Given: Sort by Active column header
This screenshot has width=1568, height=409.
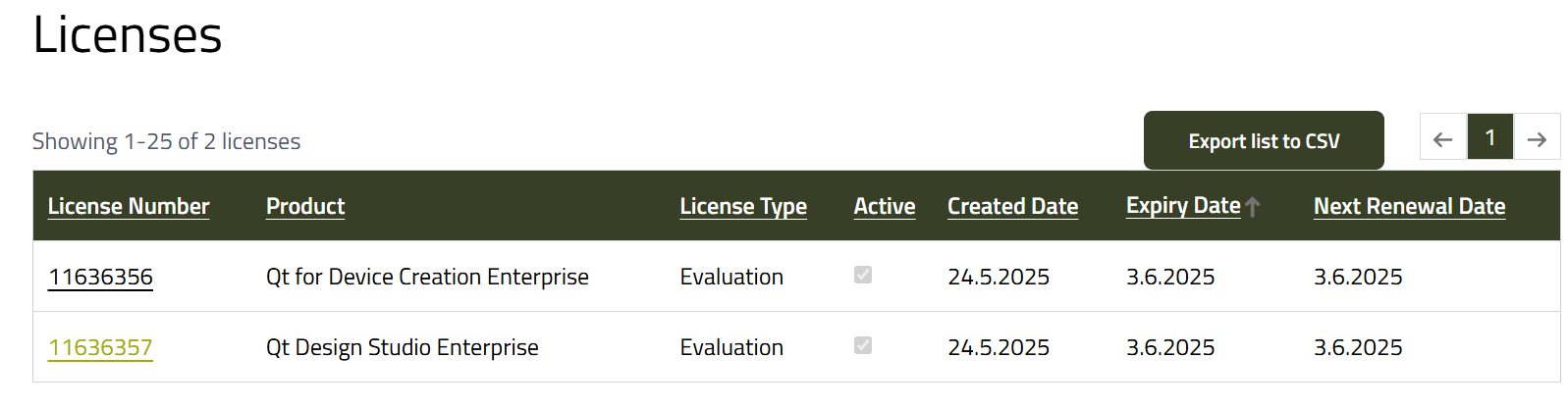Looking at the screenshot, I should point(885,206).
